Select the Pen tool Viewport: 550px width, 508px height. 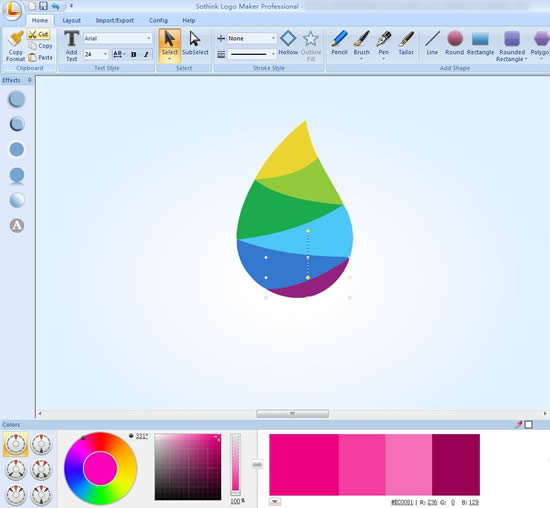(x=383, y=44)
